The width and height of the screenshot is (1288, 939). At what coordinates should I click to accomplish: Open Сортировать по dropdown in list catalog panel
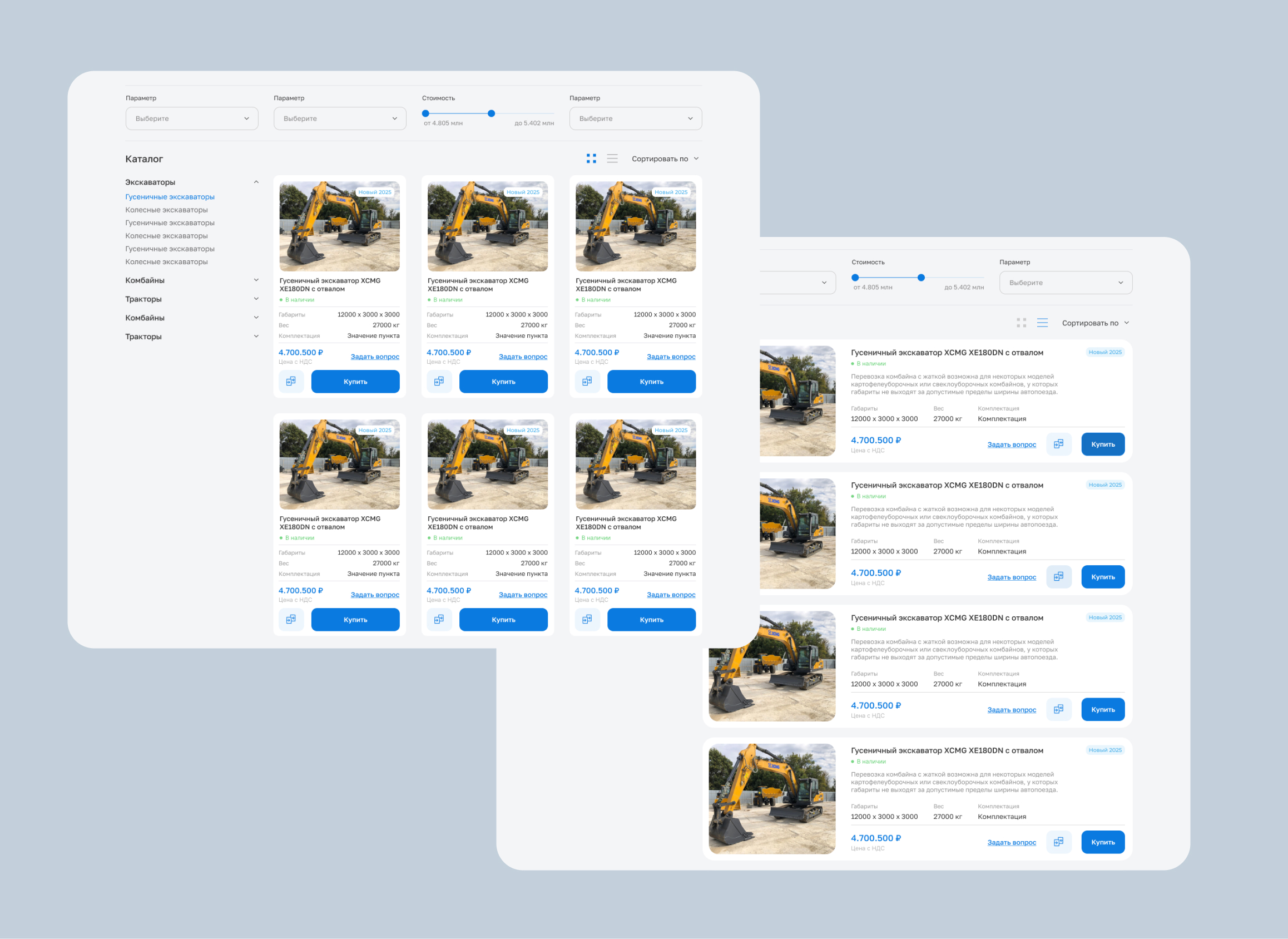coord(1096,323)
